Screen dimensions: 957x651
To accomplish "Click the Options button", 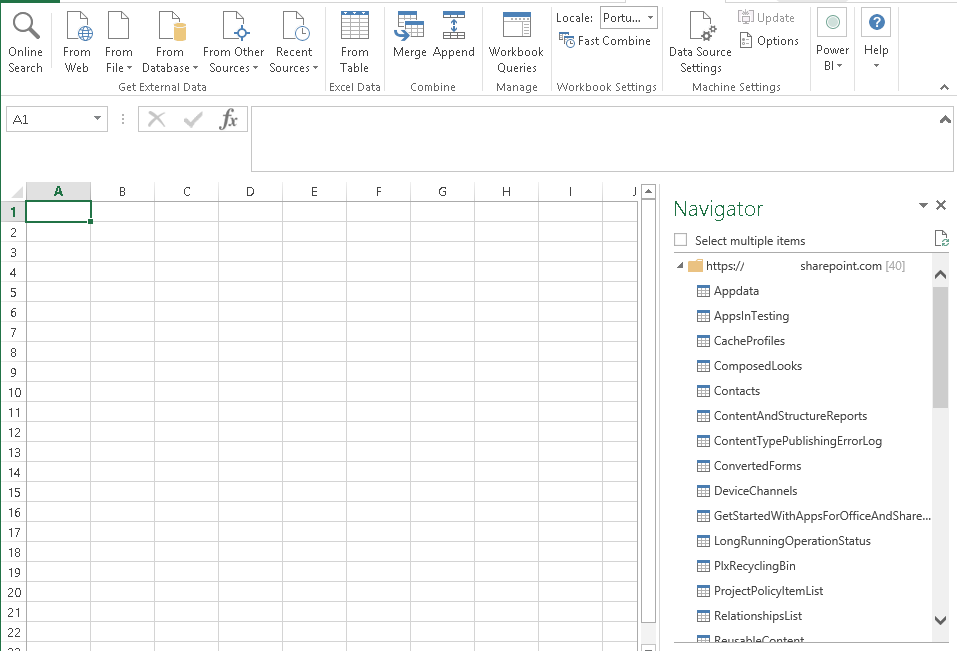I will tap(770, 40).
